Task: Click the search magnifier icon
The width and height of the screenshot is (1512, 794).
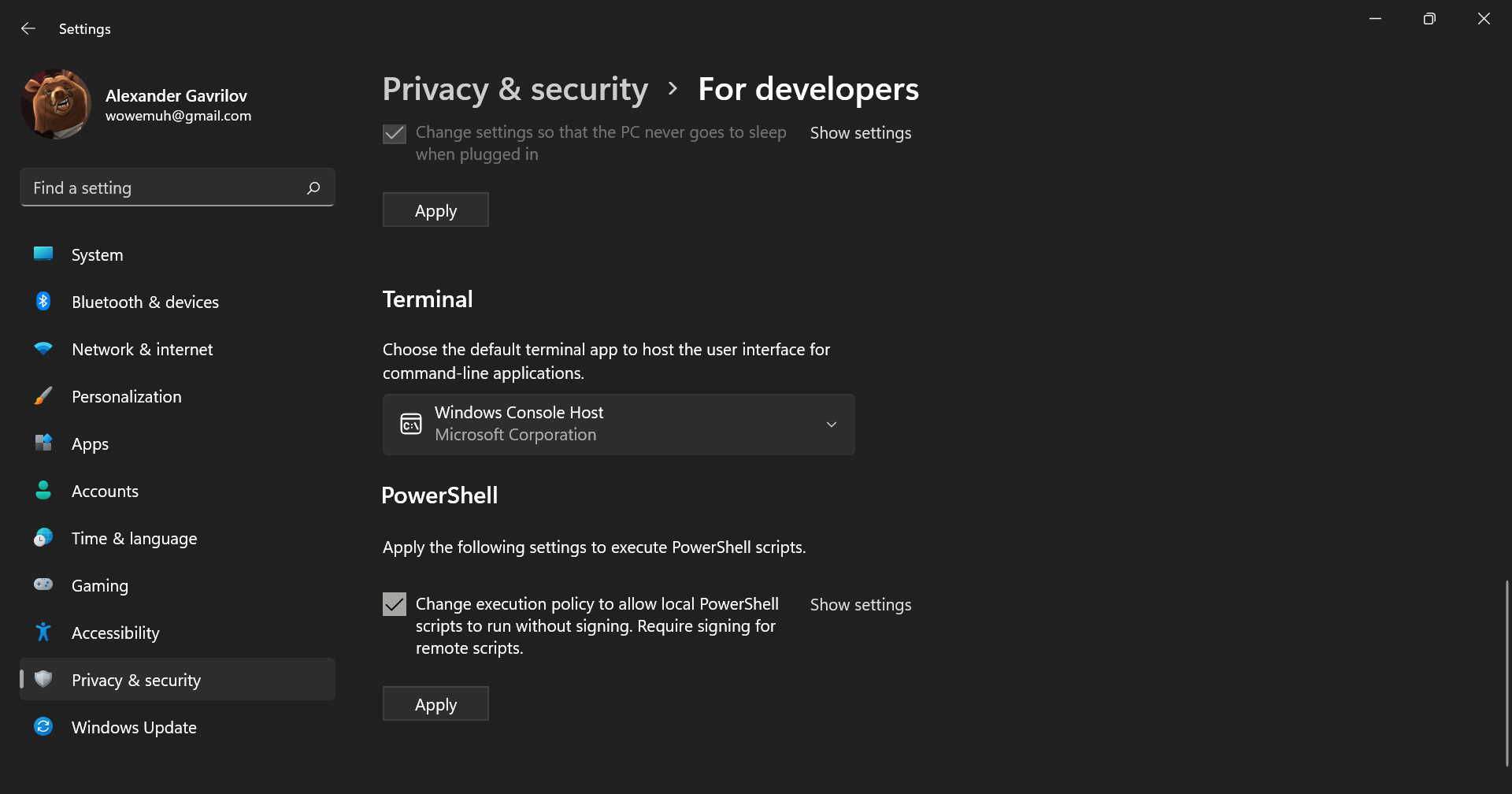Action: point(313,187)
